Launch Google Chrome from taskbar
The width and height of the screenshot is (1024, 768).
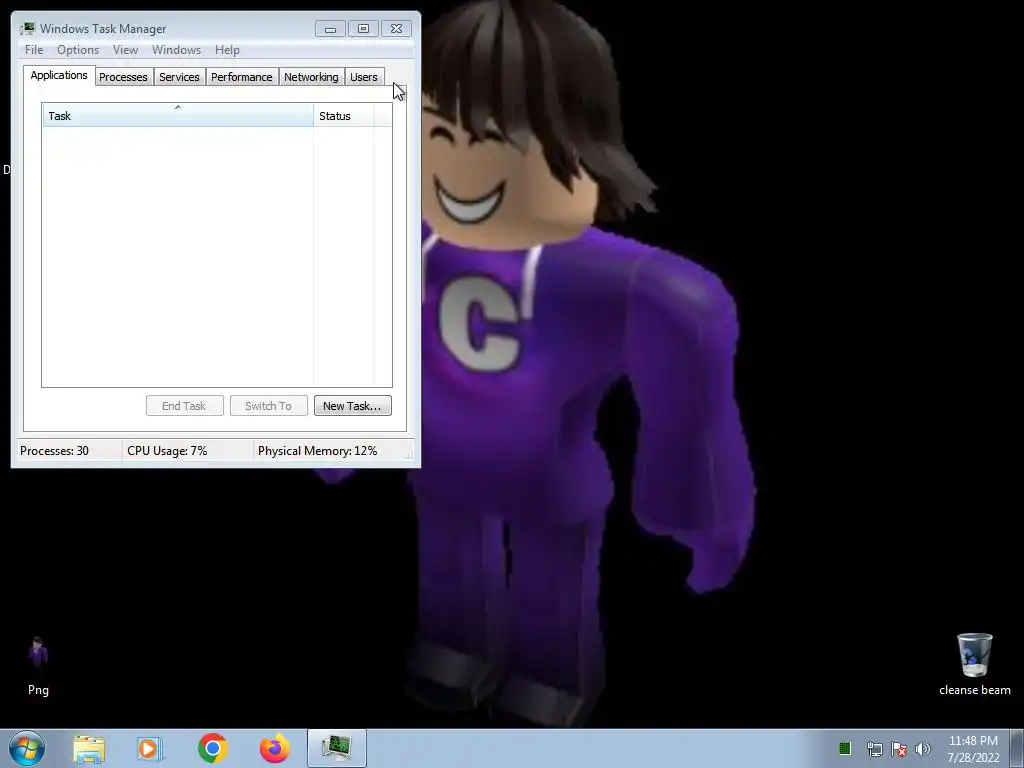coord(212,748)
